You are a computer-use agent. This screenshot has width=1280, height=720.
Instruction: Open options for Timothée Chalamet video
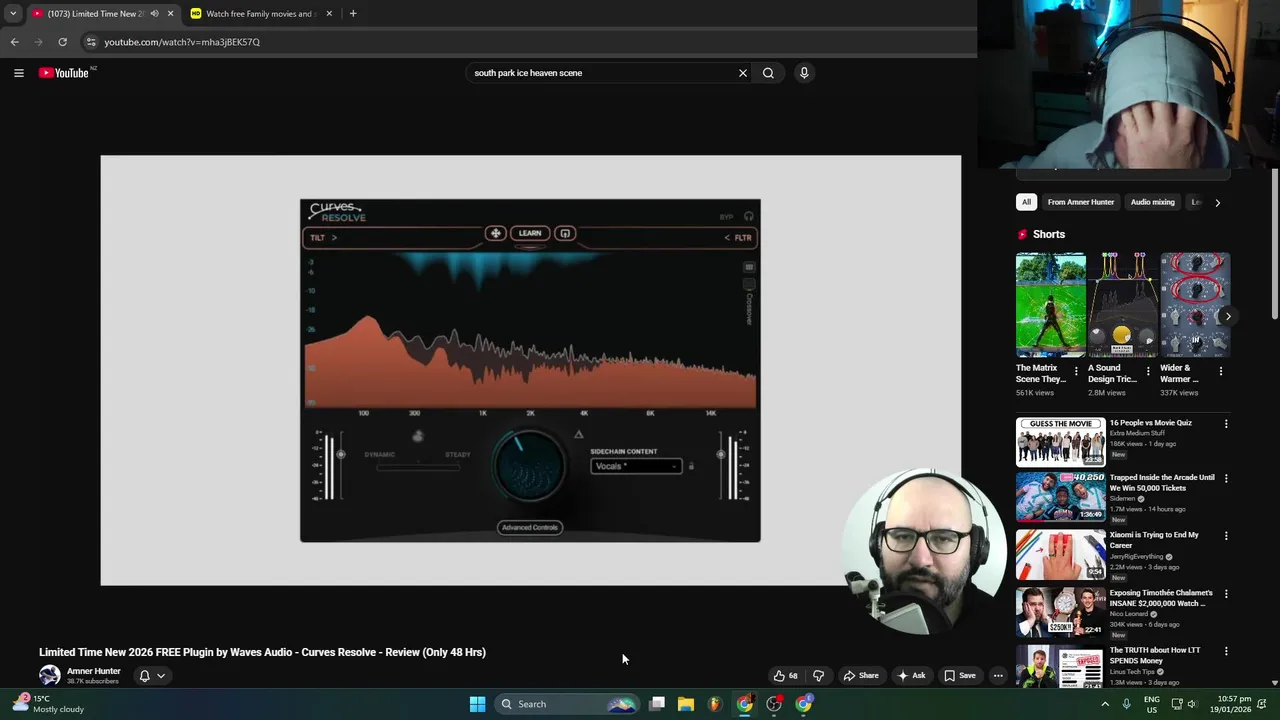1226,594
